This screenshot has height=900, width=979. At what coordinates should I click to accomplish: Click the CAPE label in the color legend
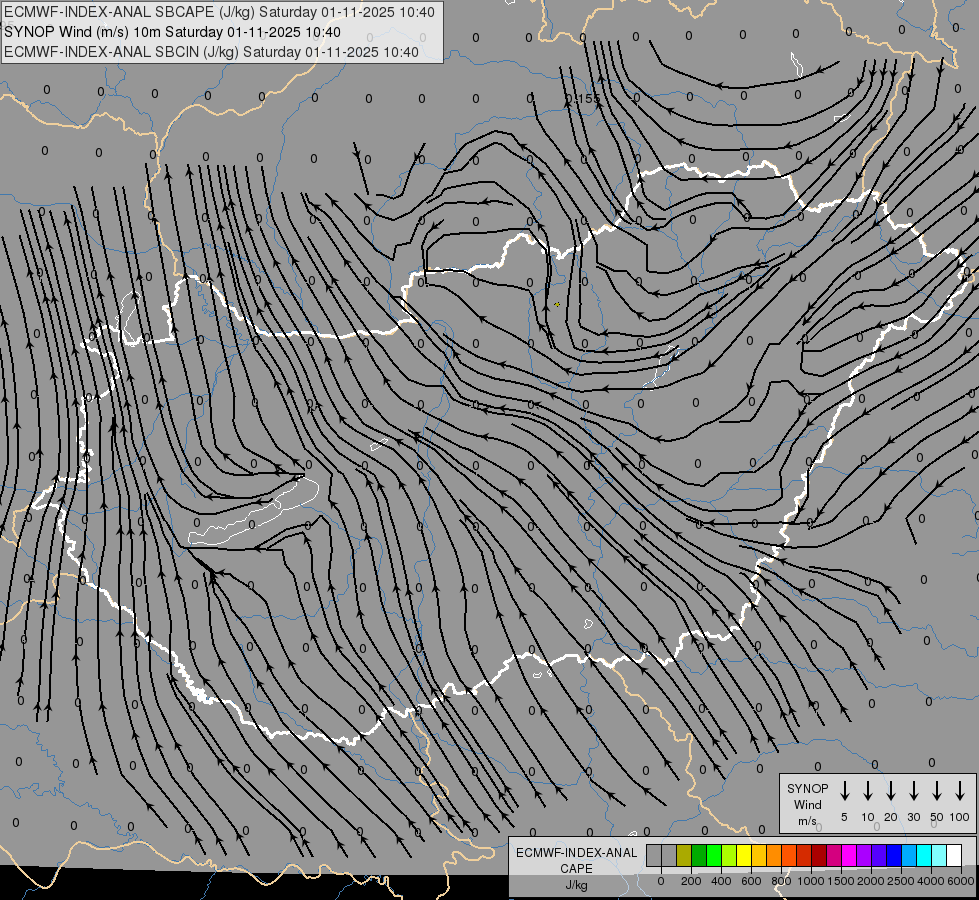(576, 869)
